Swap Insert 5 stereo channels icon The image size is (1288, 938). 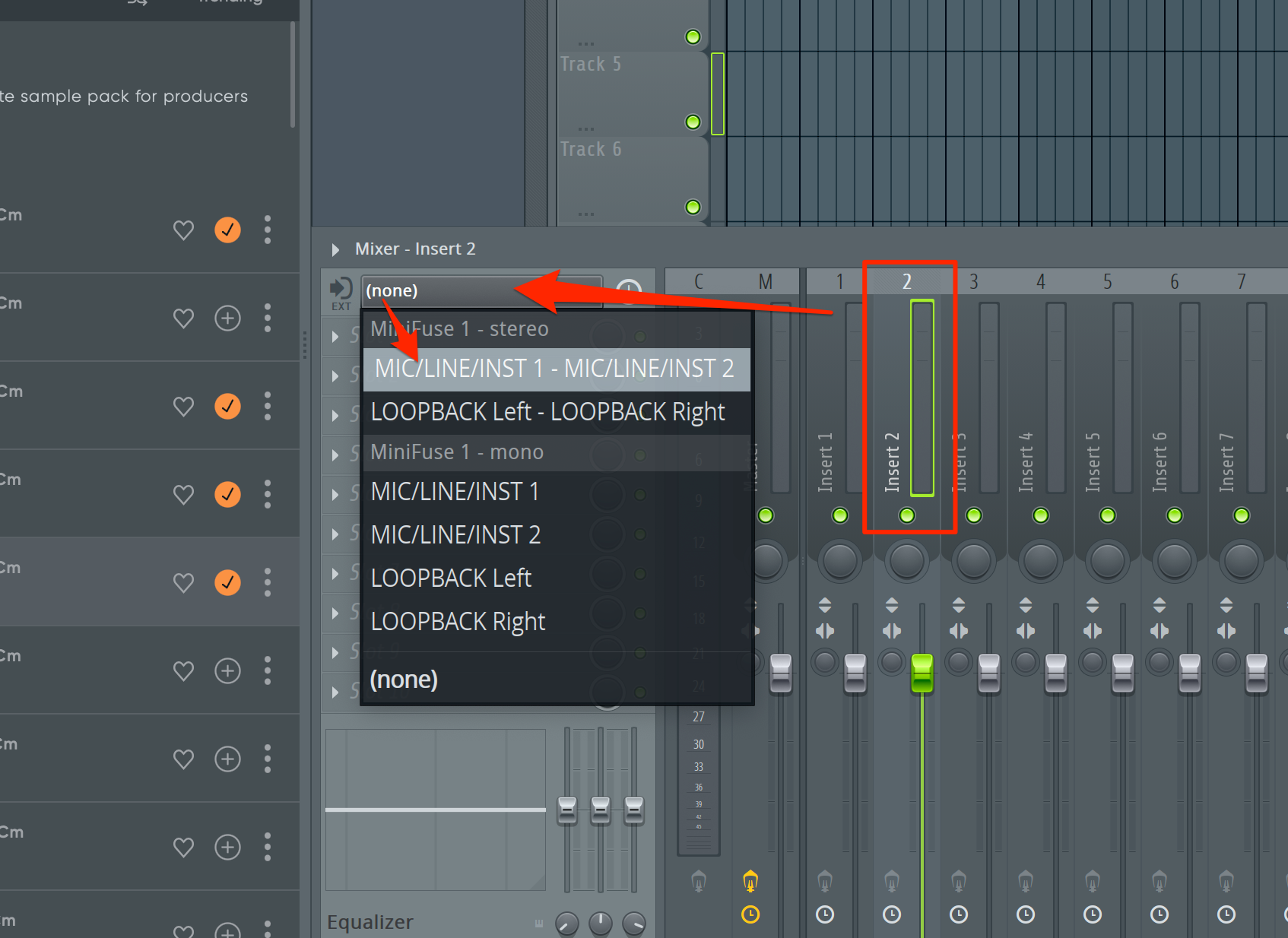click(x=1093, y=631)
